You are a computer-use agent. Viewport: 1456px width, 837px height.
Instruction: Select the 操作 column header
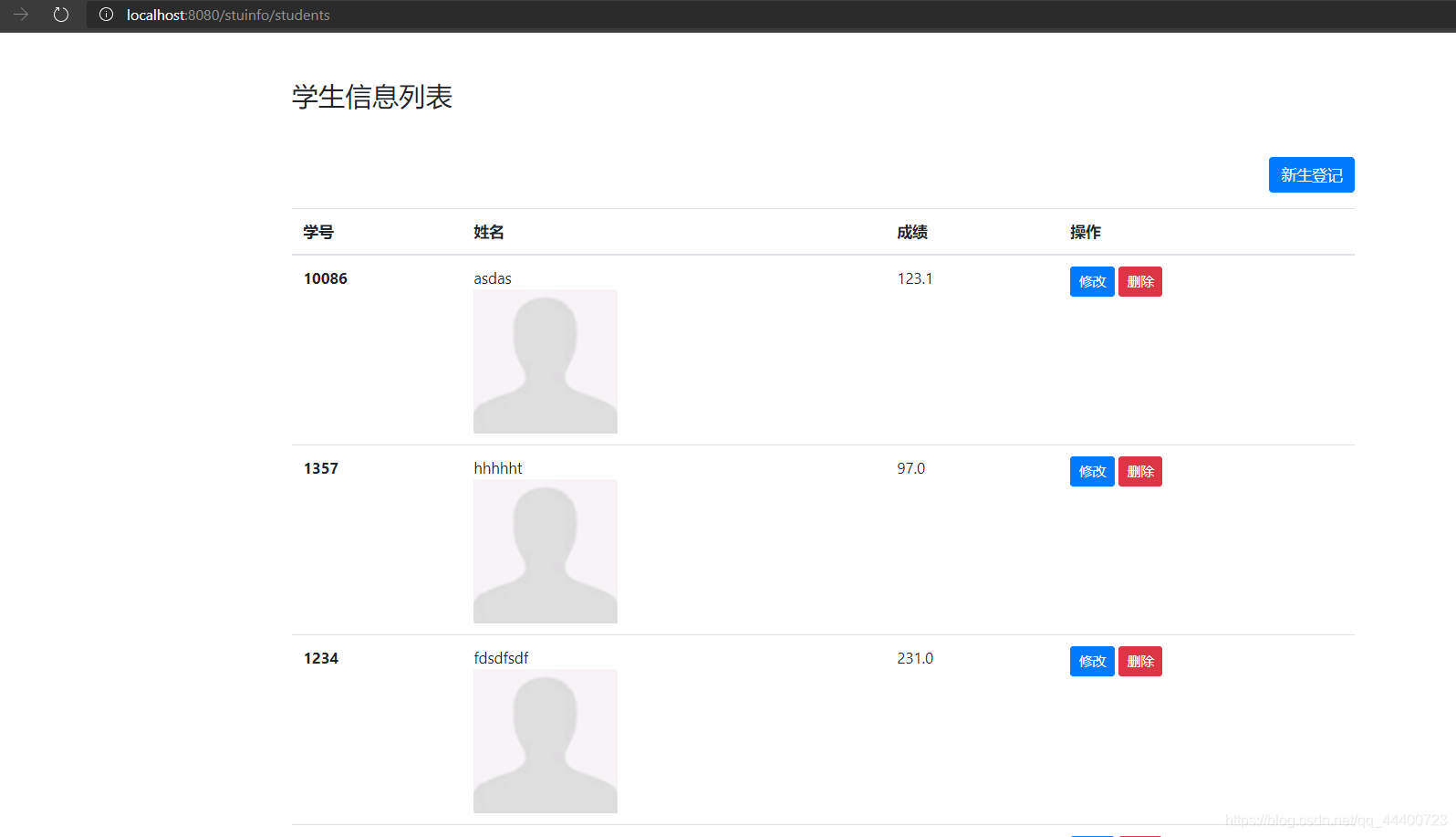coord(1086,232)
